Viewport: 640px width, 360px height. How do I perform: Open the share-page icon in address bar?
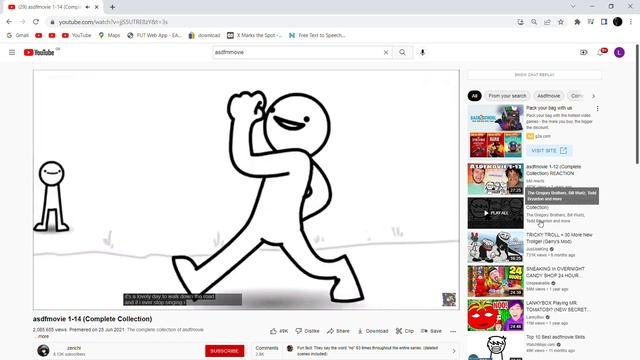tap(547, 22)
